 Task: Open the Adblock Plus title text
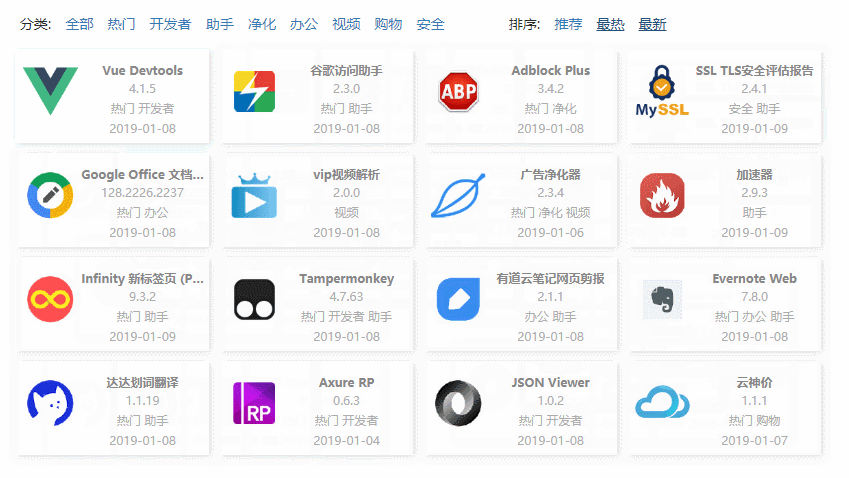[551, 70]
